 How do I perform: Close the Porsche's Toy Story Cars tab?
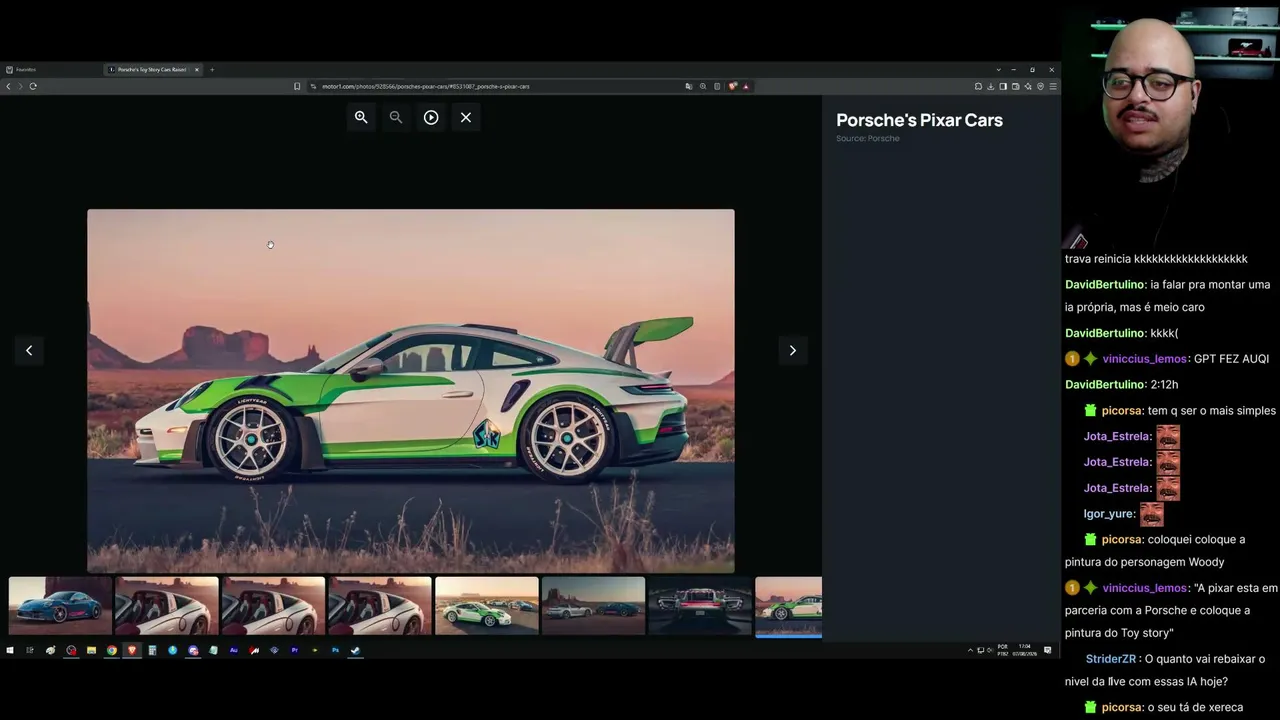(197, 70)
